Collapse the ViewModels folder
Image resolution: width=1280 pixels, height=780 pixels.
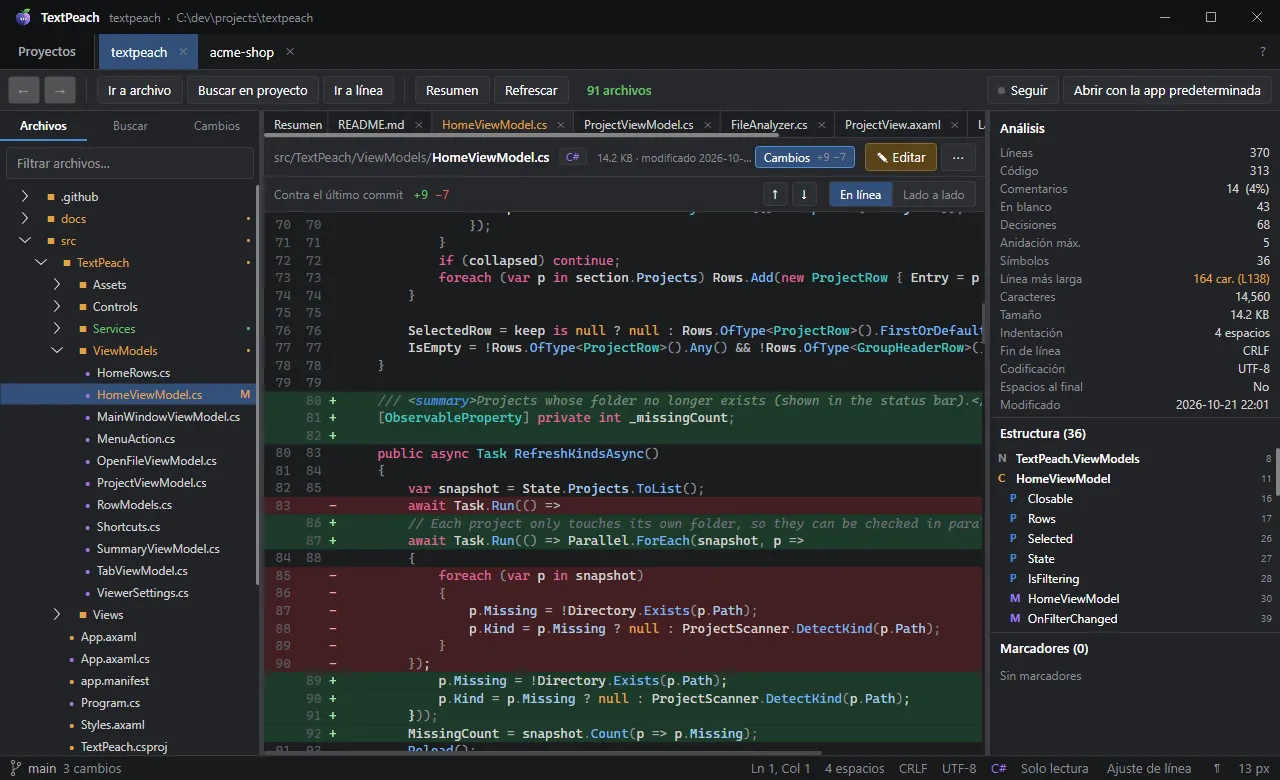[x=57, y=351]
